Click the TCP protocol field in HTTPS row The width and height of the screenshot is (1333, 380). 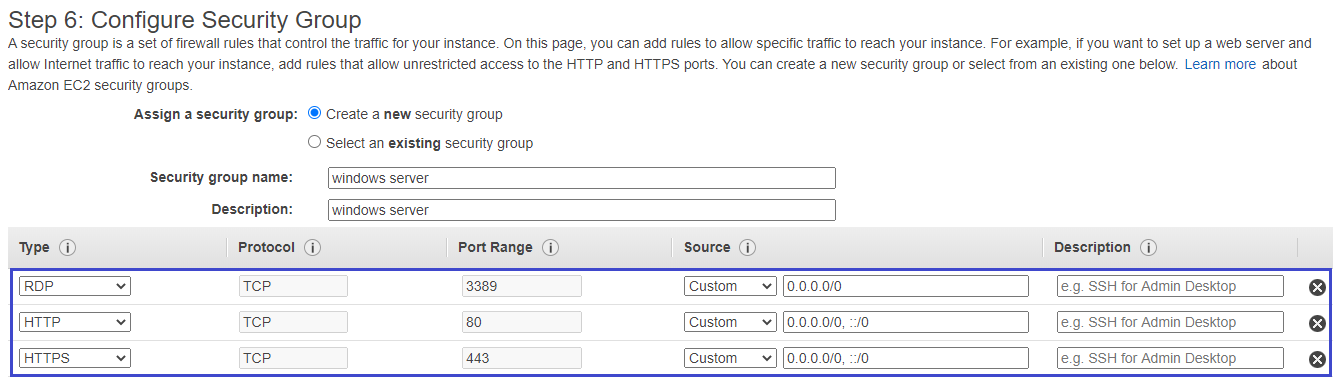[x=293, y=358]
